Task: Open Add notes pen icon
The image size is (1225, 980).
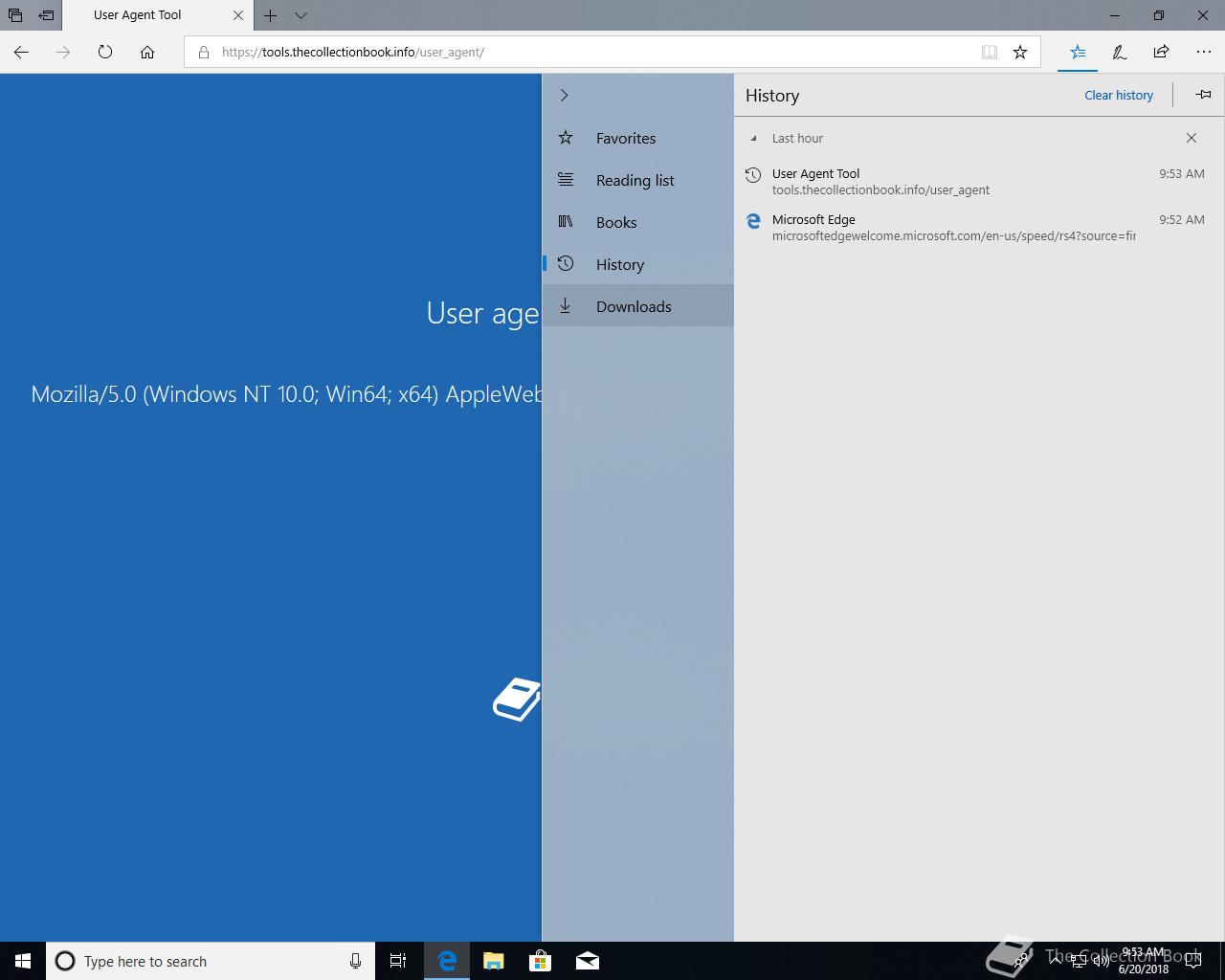Action: pyautogui.click(x=1119, y=52)
